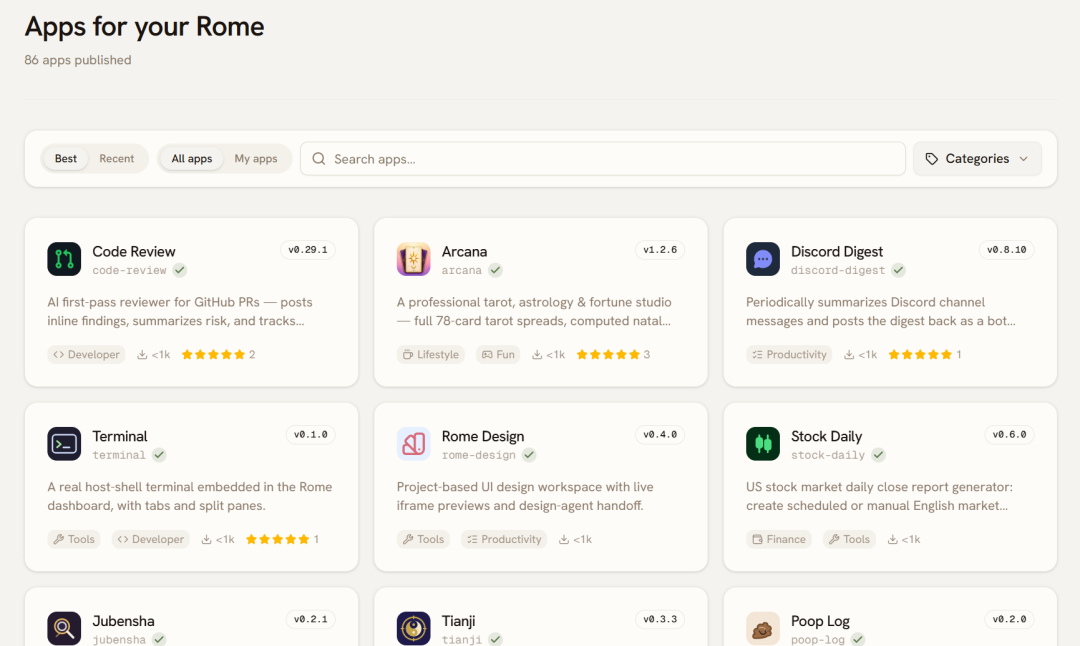Filter by Lifestyle tag on Arcana

[430, 355]
